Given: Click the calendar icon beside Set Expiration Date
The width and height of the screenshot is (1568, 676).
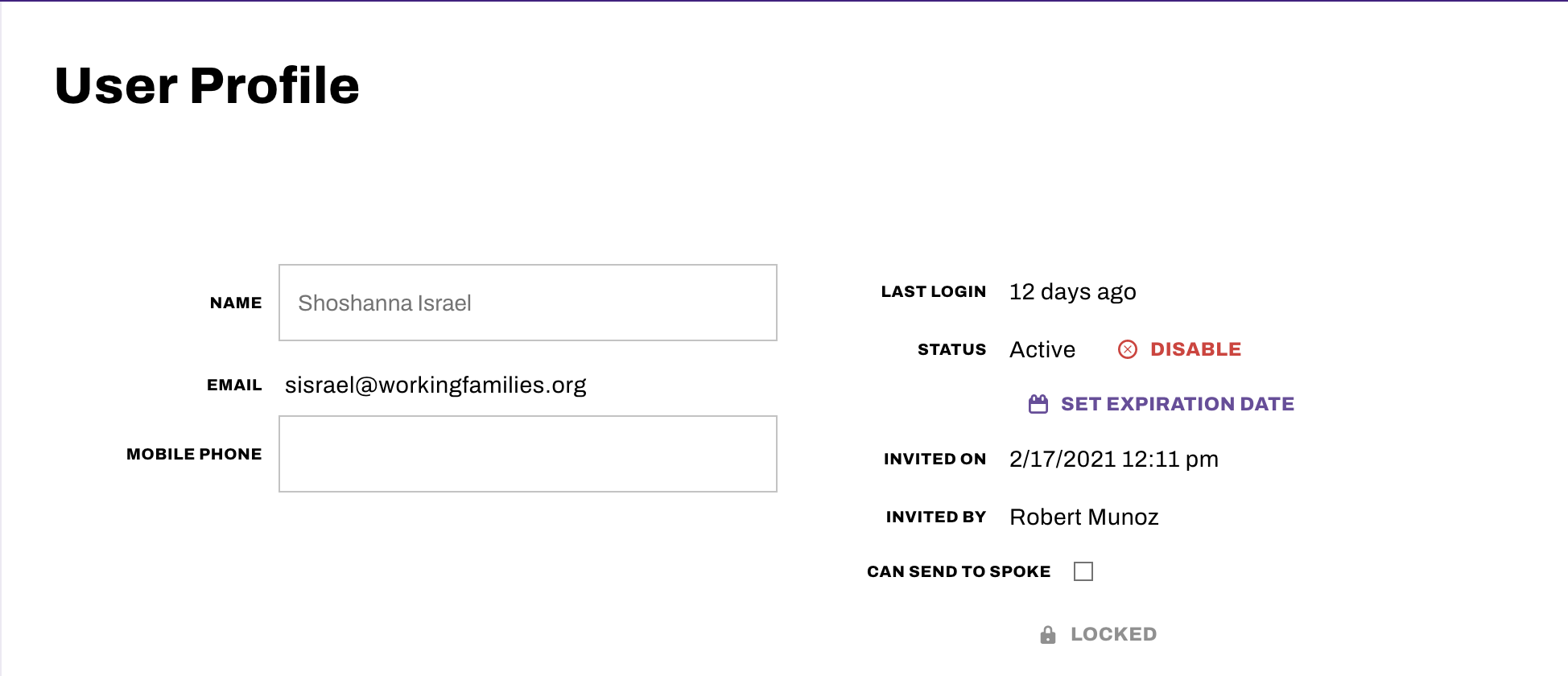Looking at the screenshot, I should coord(1038,404).
